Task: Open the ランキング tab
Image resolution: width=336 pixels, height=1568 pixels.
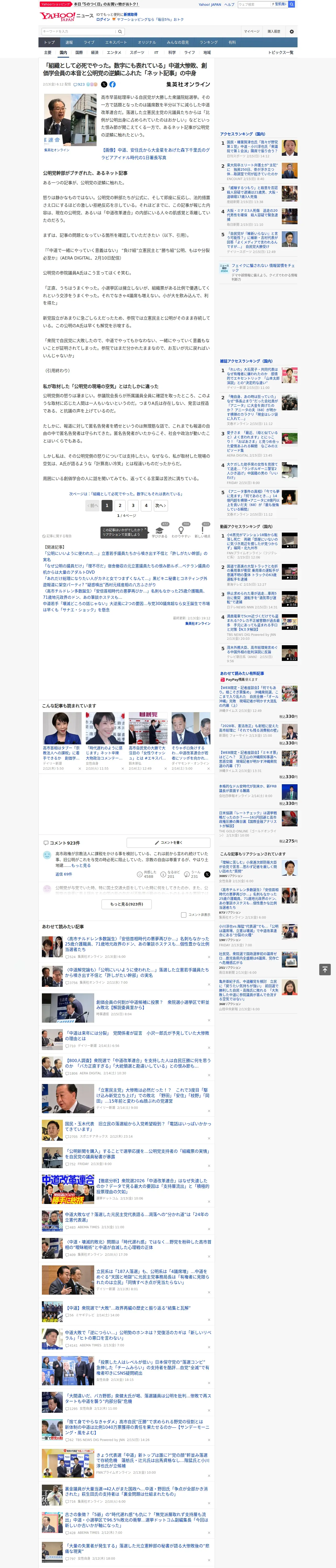Action: click(x=209, y=43)
